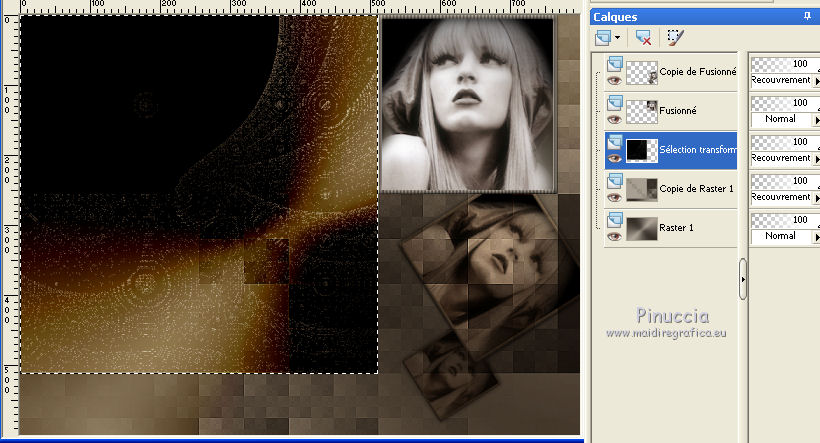This screenshot has height=443, width=820.
Task: Select the Copie de Raster 1 thumbnail
Action: (642, 190)
